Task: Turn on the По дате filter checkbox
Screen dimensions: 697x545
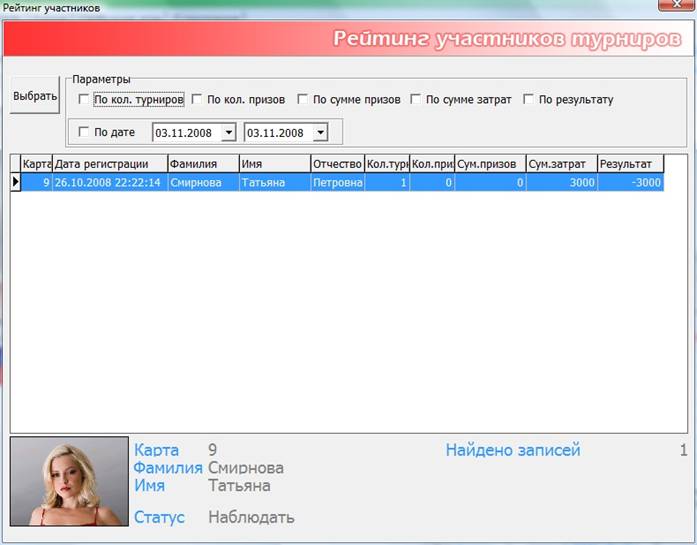Action: [83, 132]
